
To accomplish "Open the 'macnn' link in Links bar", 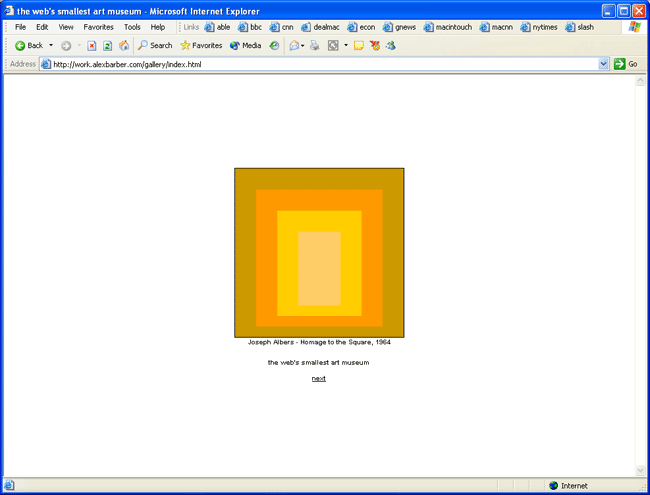I will 496,27.
